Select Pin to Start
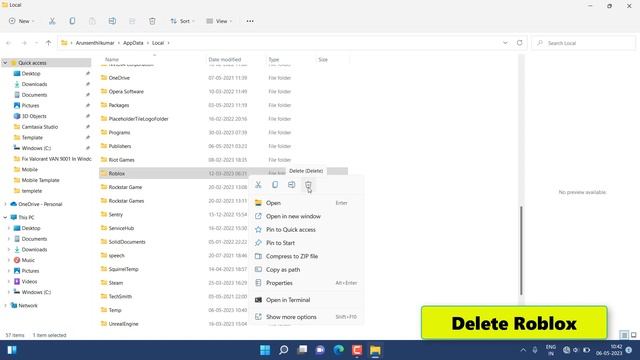The height and width of the screenshot is (360, 640). 307,243
